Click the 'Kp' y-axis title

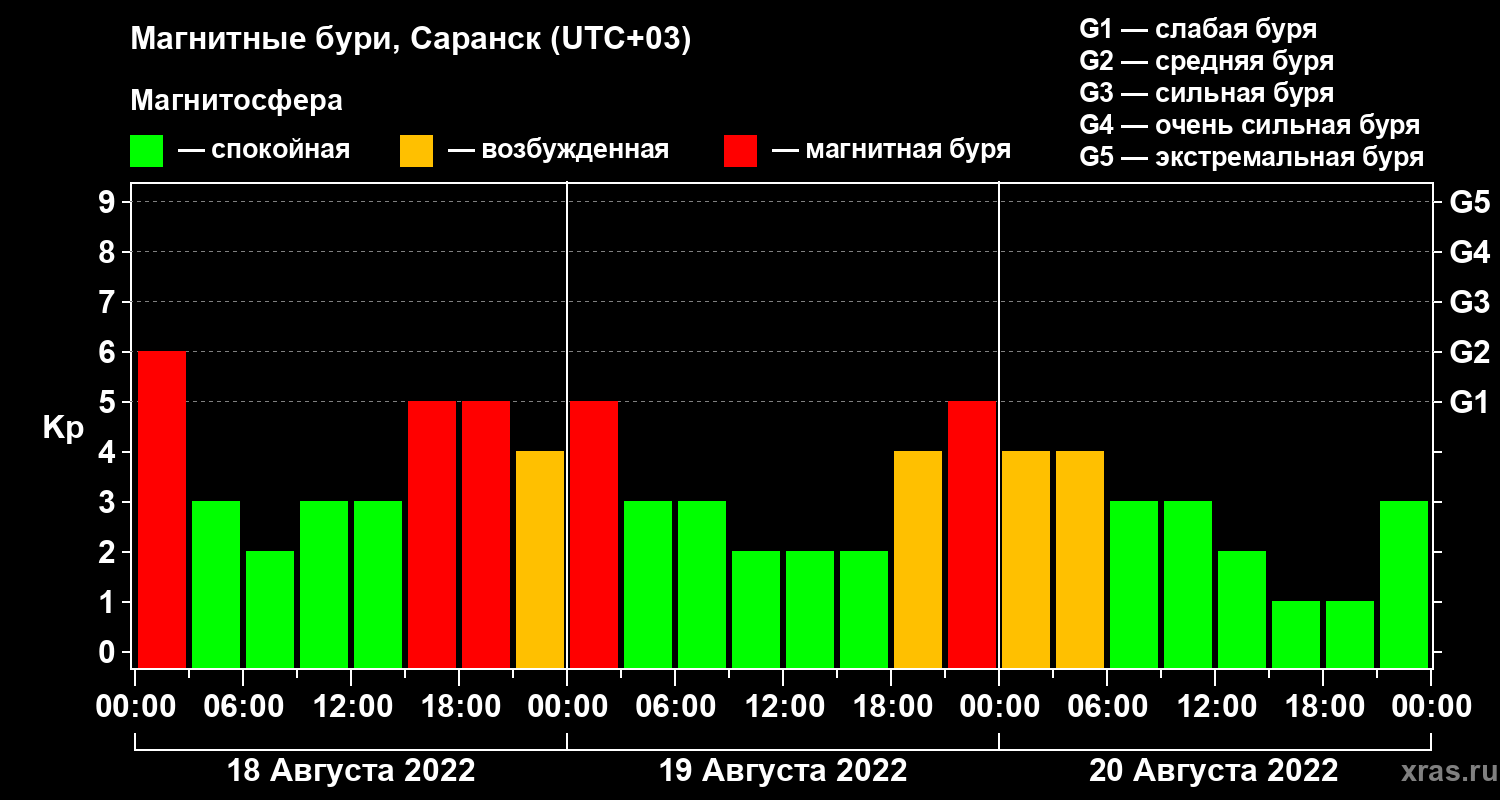[x=63, y=428]
